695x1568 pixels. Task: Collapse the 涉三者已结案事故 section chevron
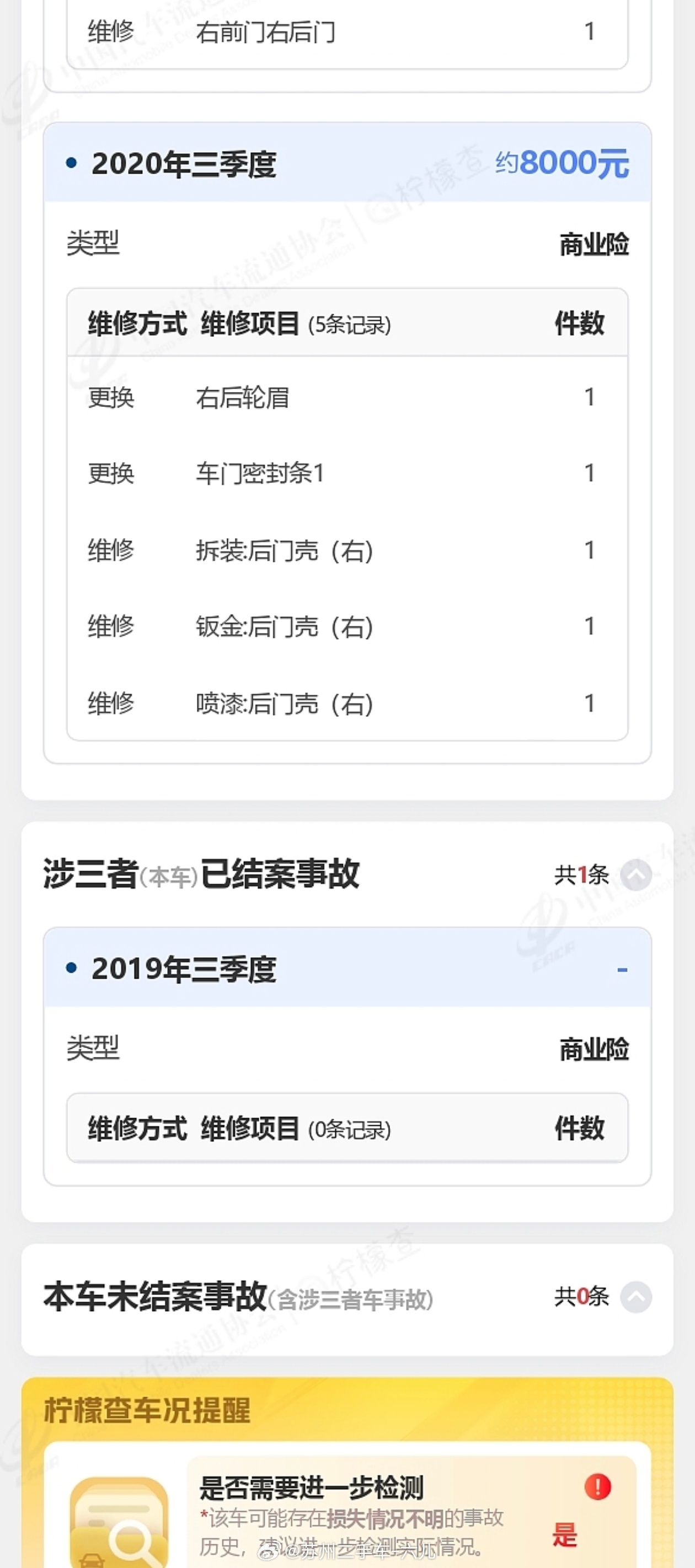(636, 876)
